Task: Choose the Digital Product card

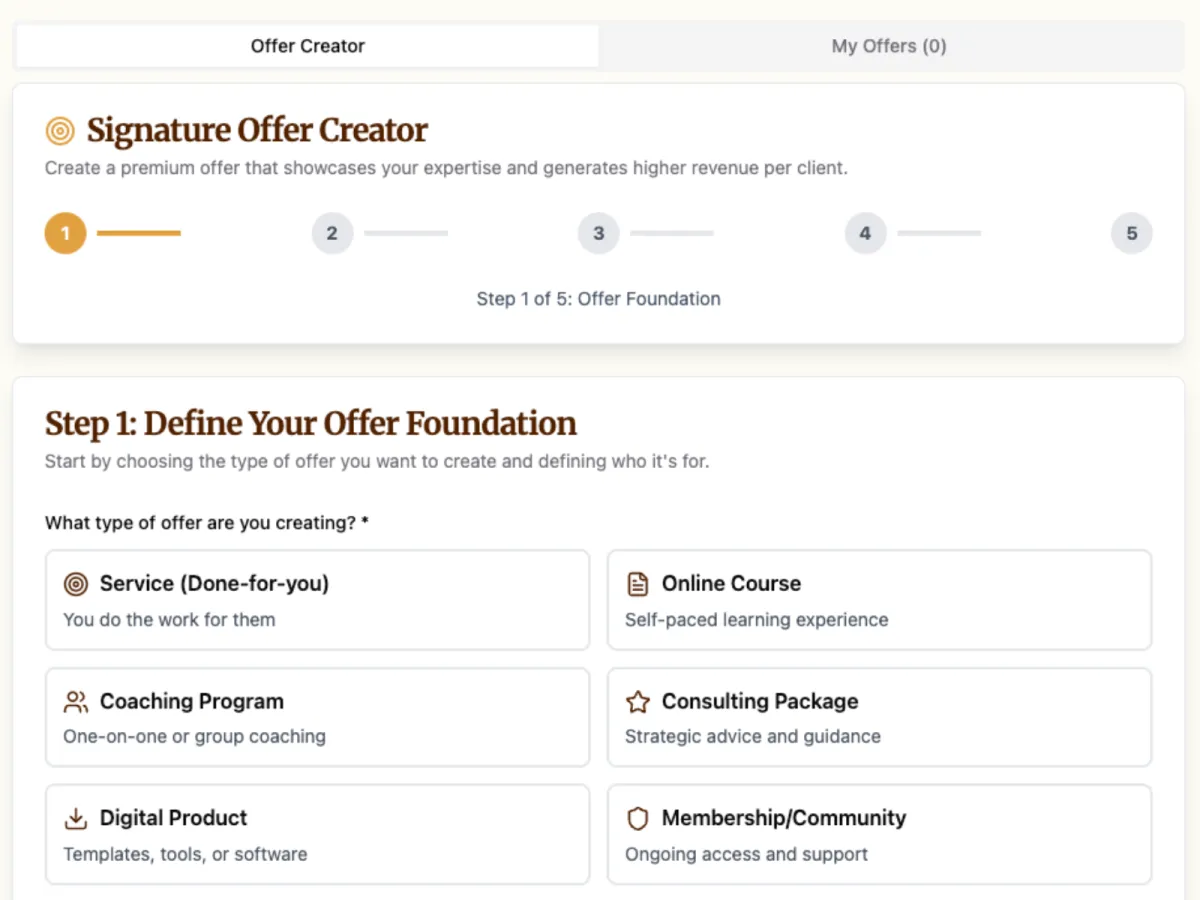Action: pos(318,835)
